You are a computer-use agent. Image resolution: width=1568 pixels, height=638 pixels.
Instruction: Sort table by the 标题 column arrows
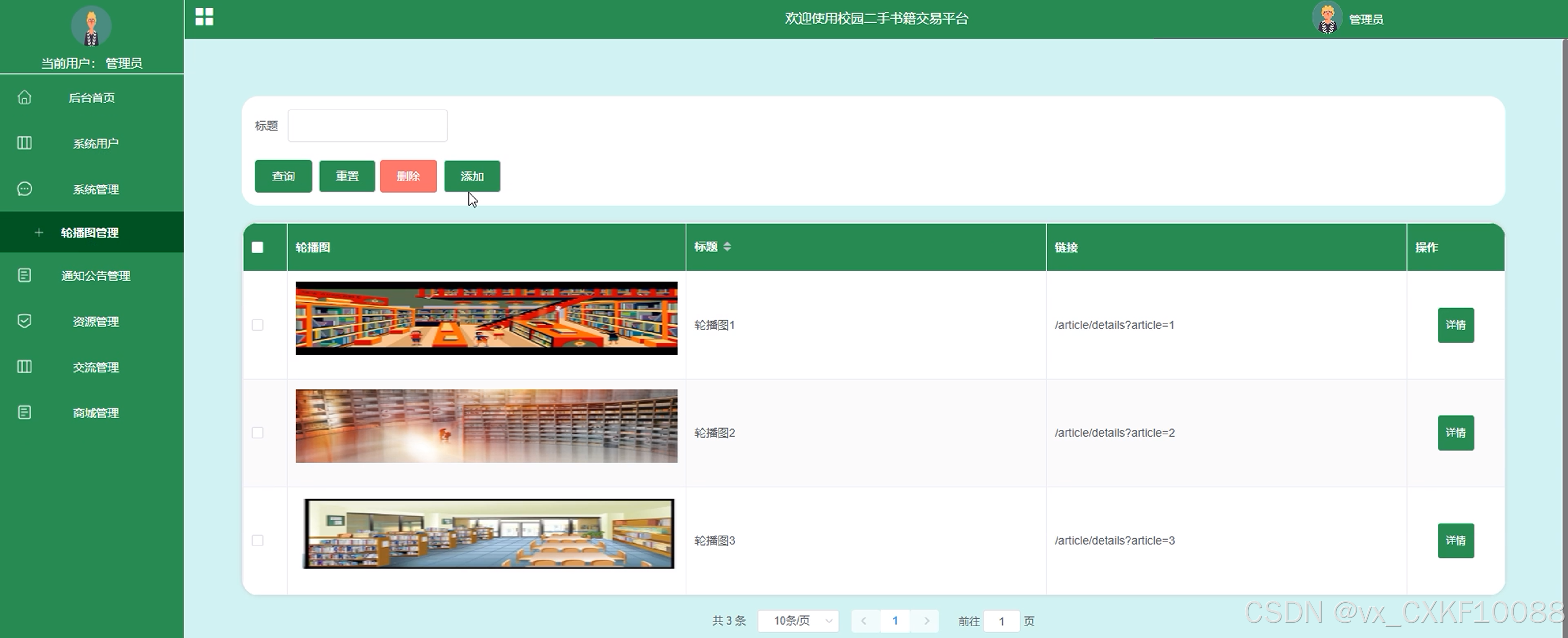(727, 247)
